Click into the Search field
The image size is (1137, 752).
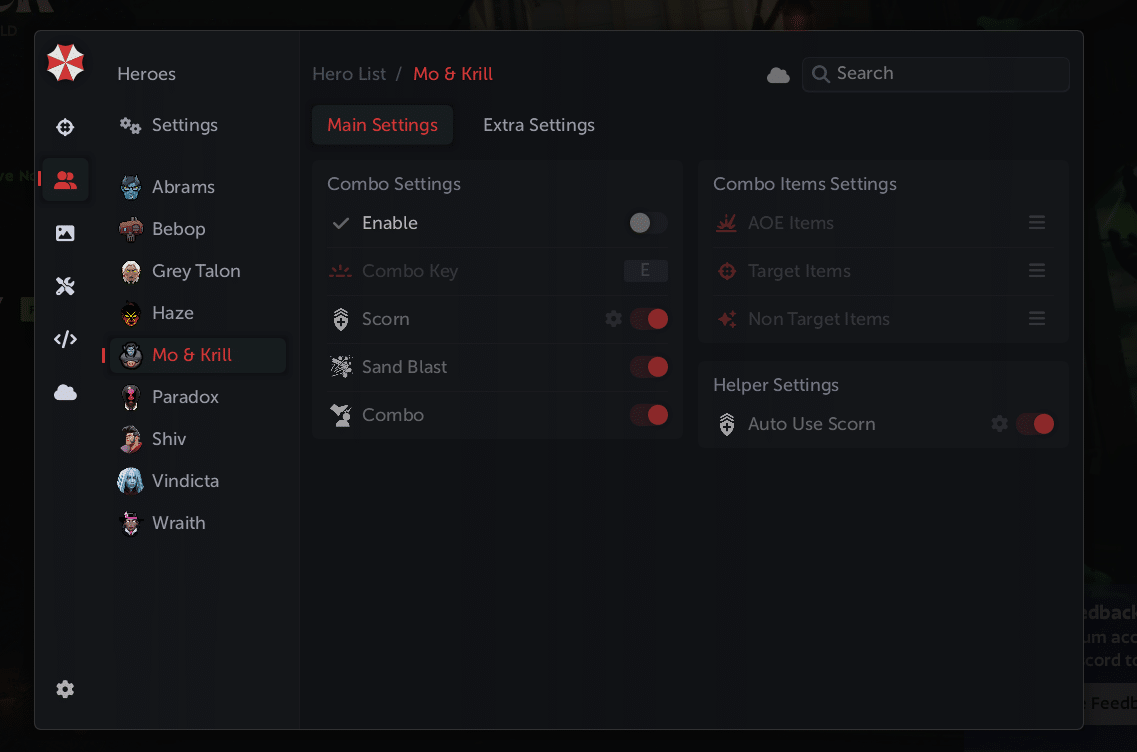[945, 74]
